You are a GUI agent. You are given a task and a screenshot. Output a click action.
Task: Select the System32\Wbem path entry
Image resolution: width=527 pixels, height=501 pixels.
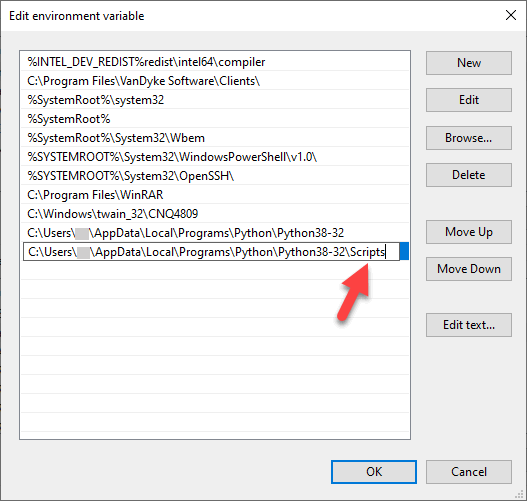click(x=215, y=138)
